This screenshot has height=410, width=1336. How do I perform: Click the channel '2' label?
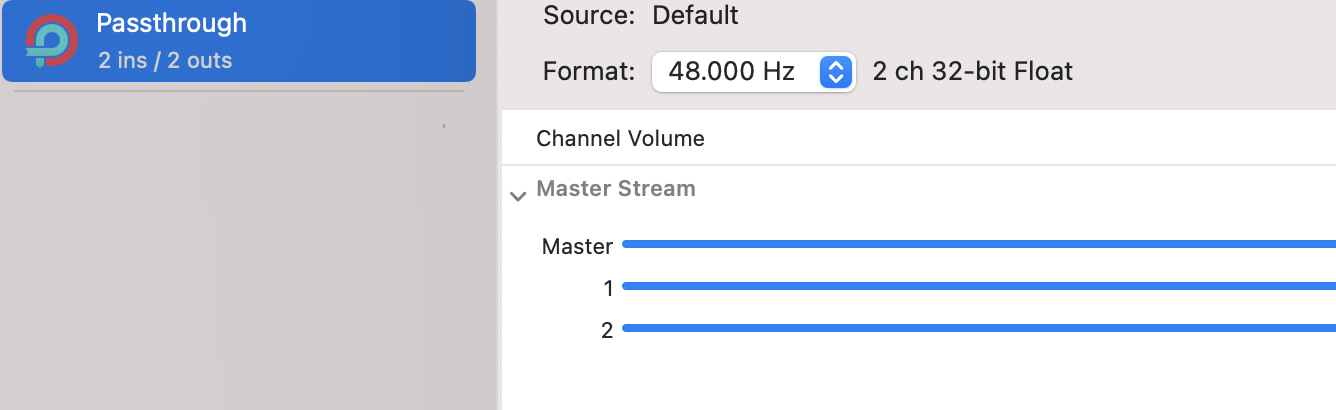pos(607,330)
